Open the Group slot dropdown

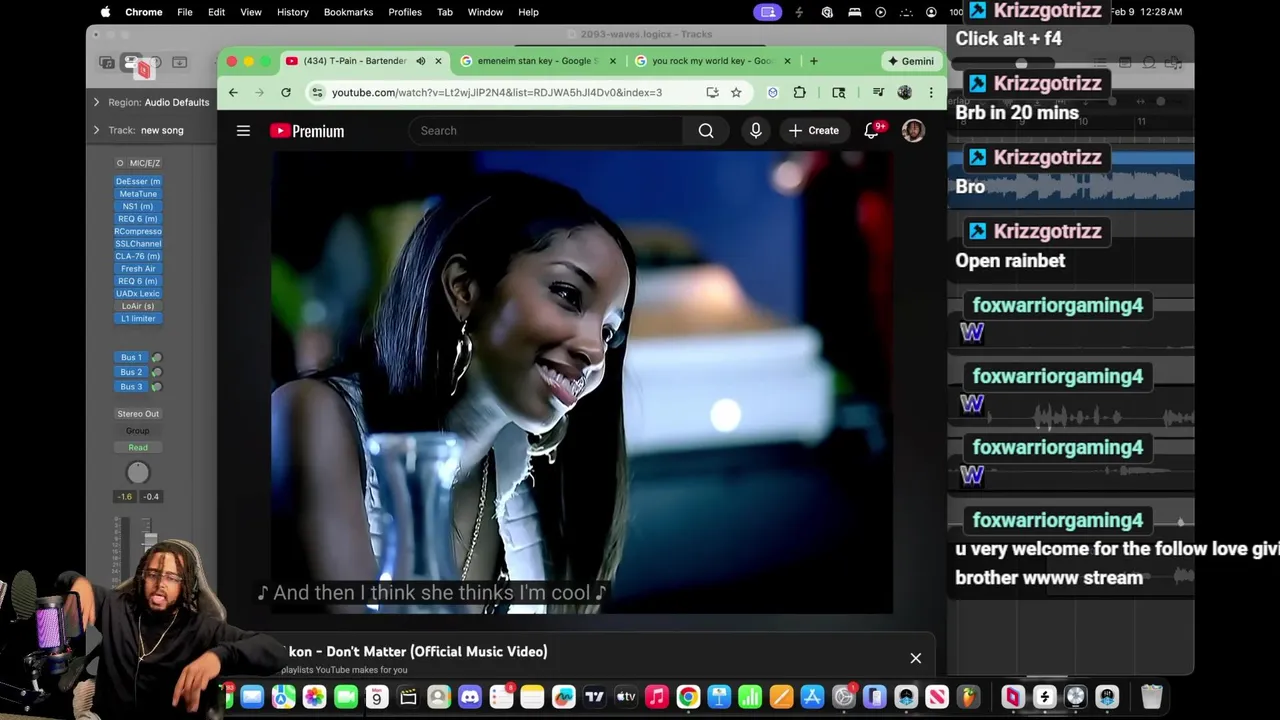(138, 431)
